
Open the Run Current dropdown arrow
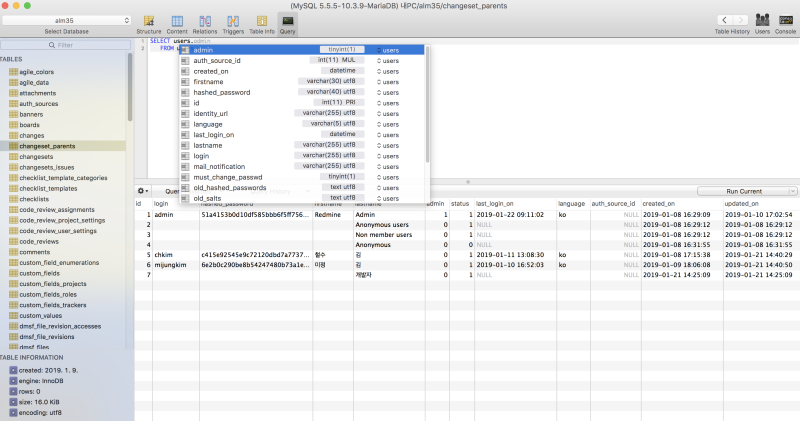pyautogui.click(x=793, y=191)
